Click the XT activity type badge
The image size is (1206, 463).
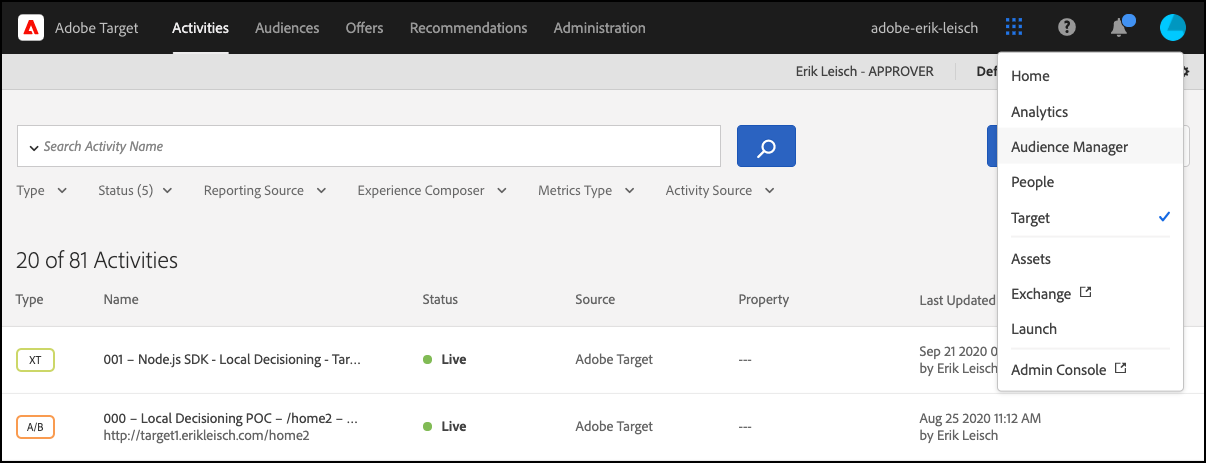click(35, 360)
